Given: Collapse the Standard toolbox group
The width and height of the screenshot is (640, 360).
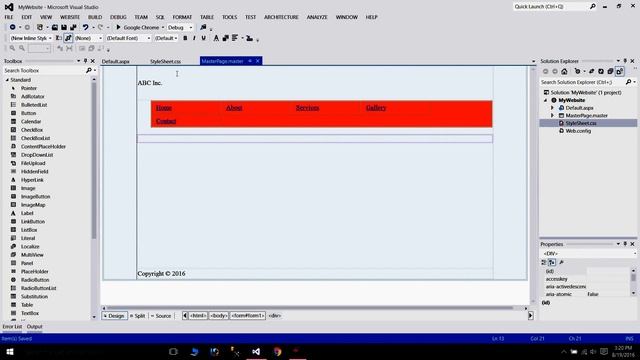Looking at the screenshot, I should 7,80.
